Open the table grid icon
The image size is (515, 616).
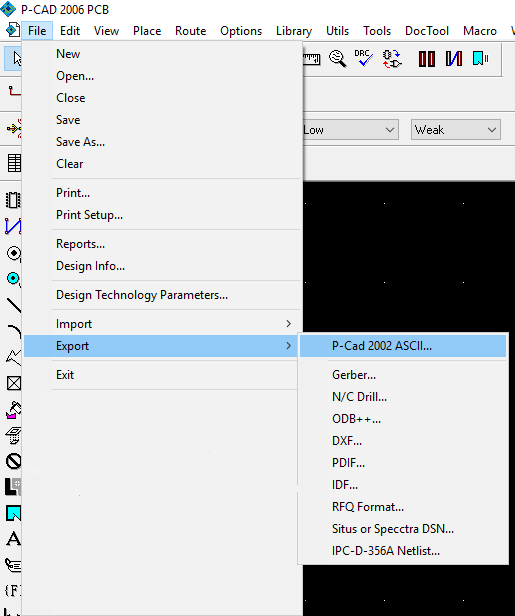point(14,163)
